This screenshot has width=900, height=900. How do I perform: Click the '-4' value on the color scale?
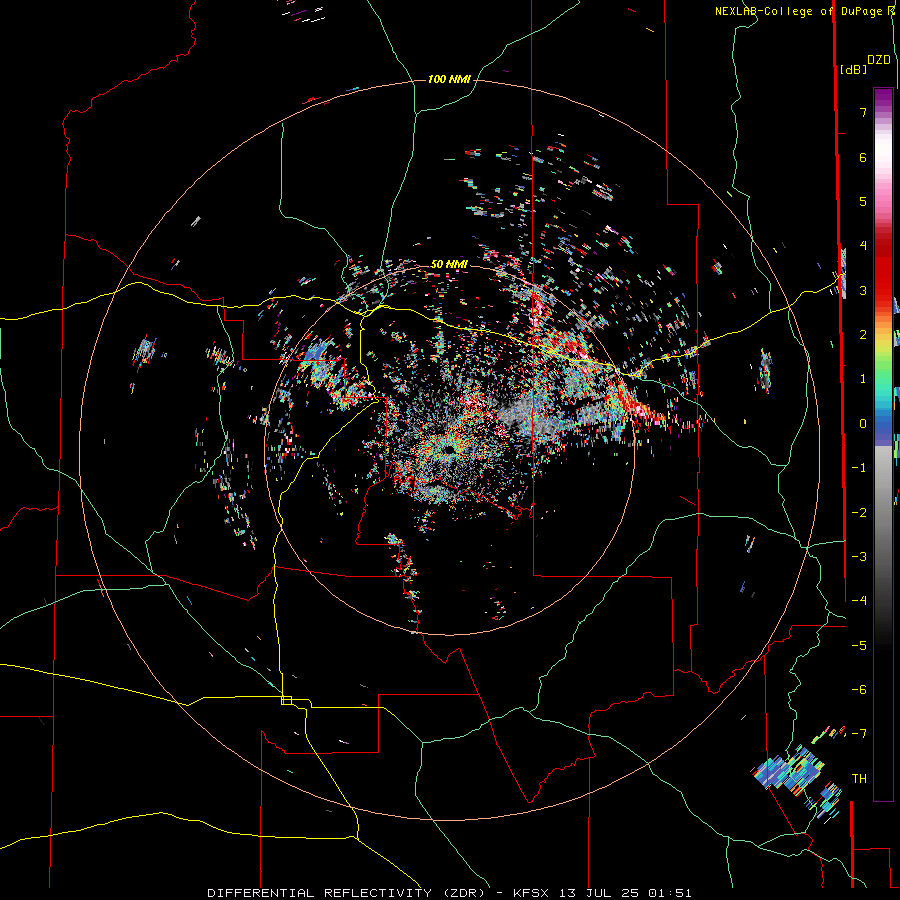click(859, 601)
